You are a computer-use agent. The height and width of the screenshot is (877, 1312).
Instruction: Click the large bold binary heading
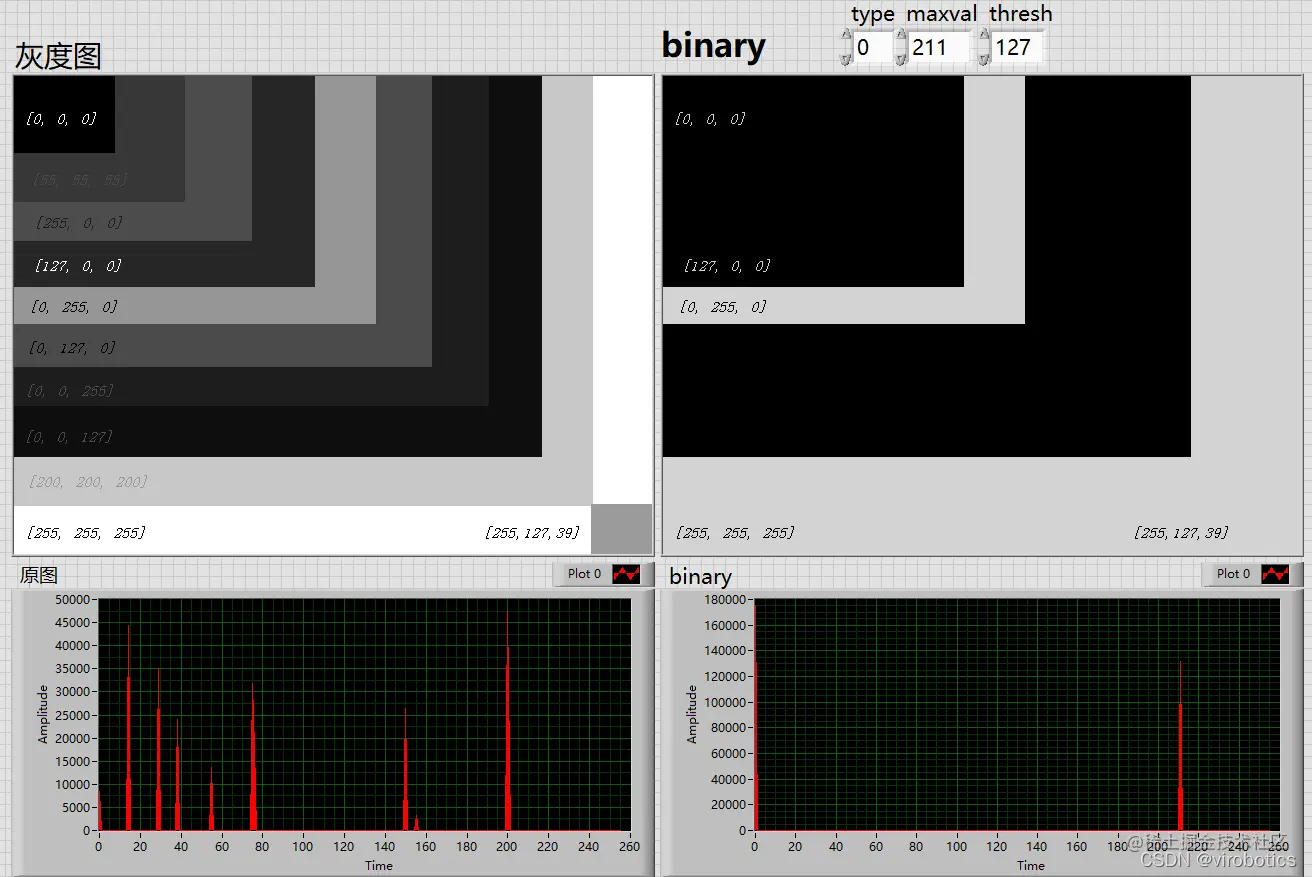[x=713, y=46]
